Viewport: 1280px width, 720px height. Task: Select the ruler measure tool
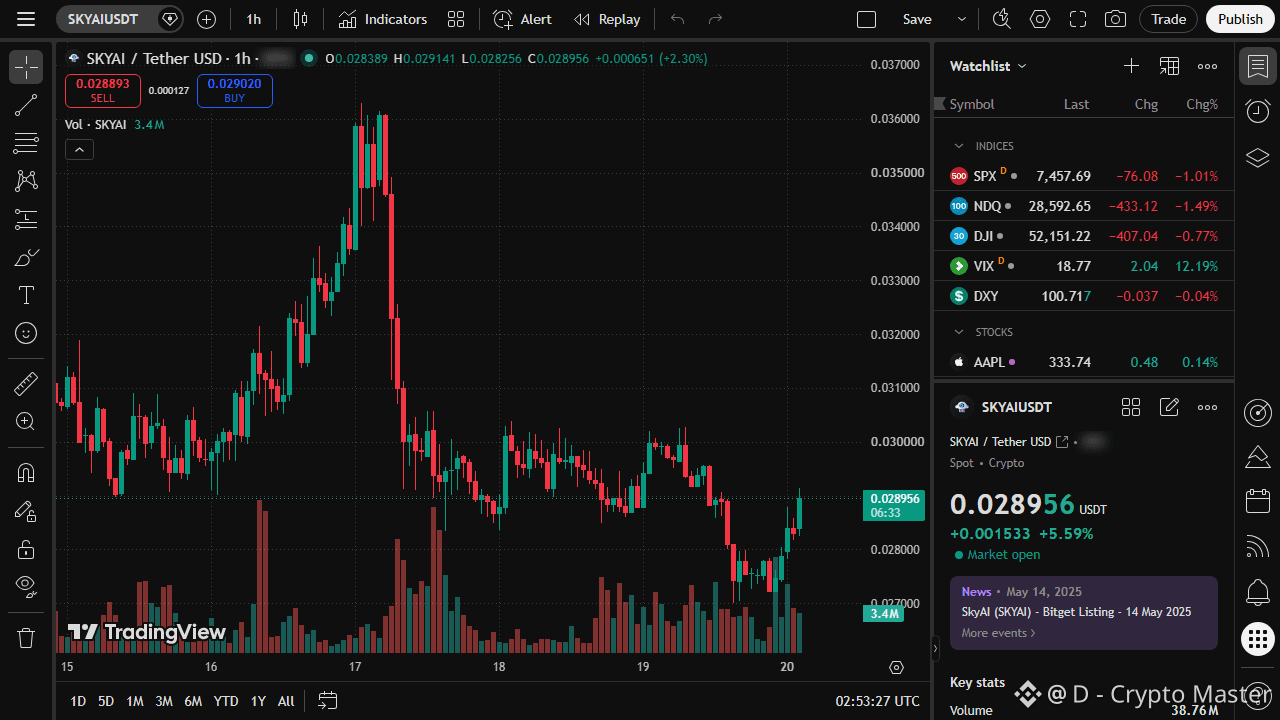26,383
